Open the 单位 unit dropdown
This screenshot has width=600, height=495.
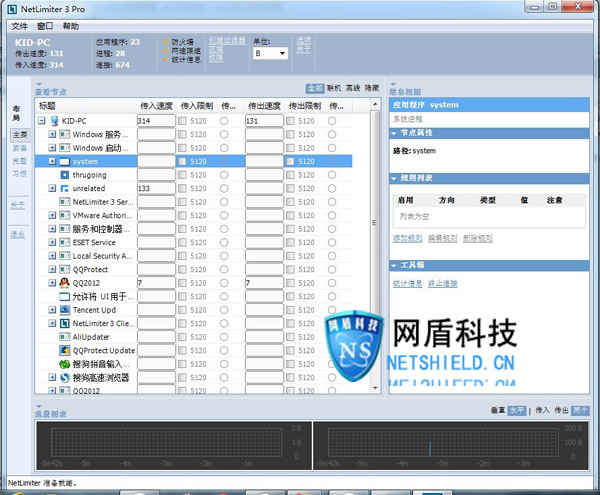pyautogui.click(x=271, y=53)
